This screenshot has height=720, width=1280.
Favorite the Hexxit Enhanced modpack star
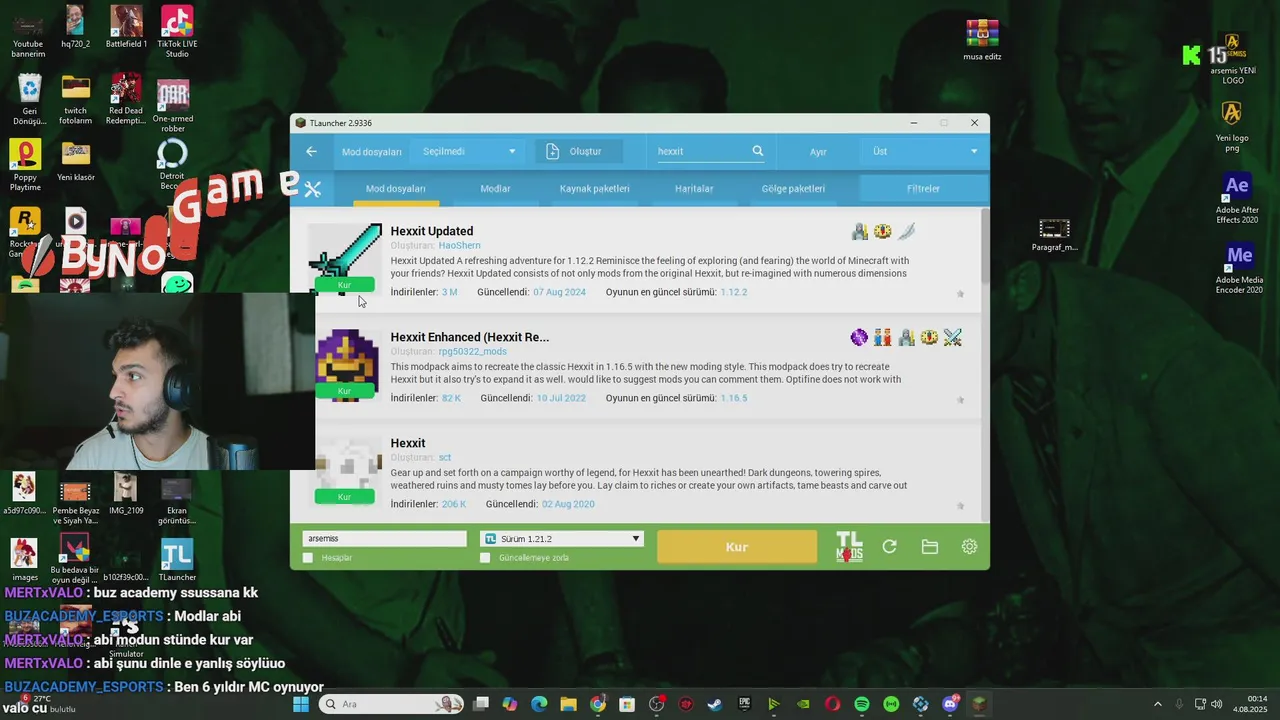(960, 400)
